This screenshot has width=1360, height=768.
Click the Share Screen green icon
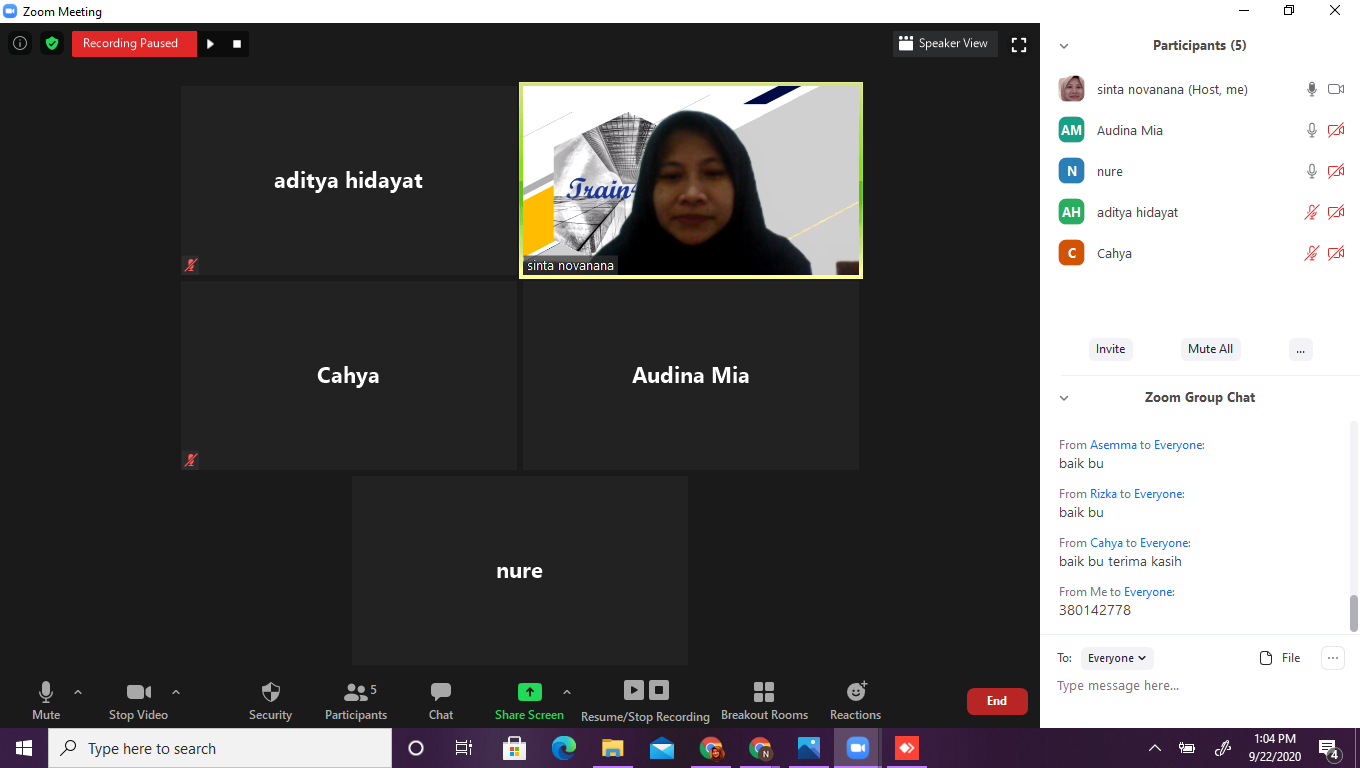click(x=529, y=692)
